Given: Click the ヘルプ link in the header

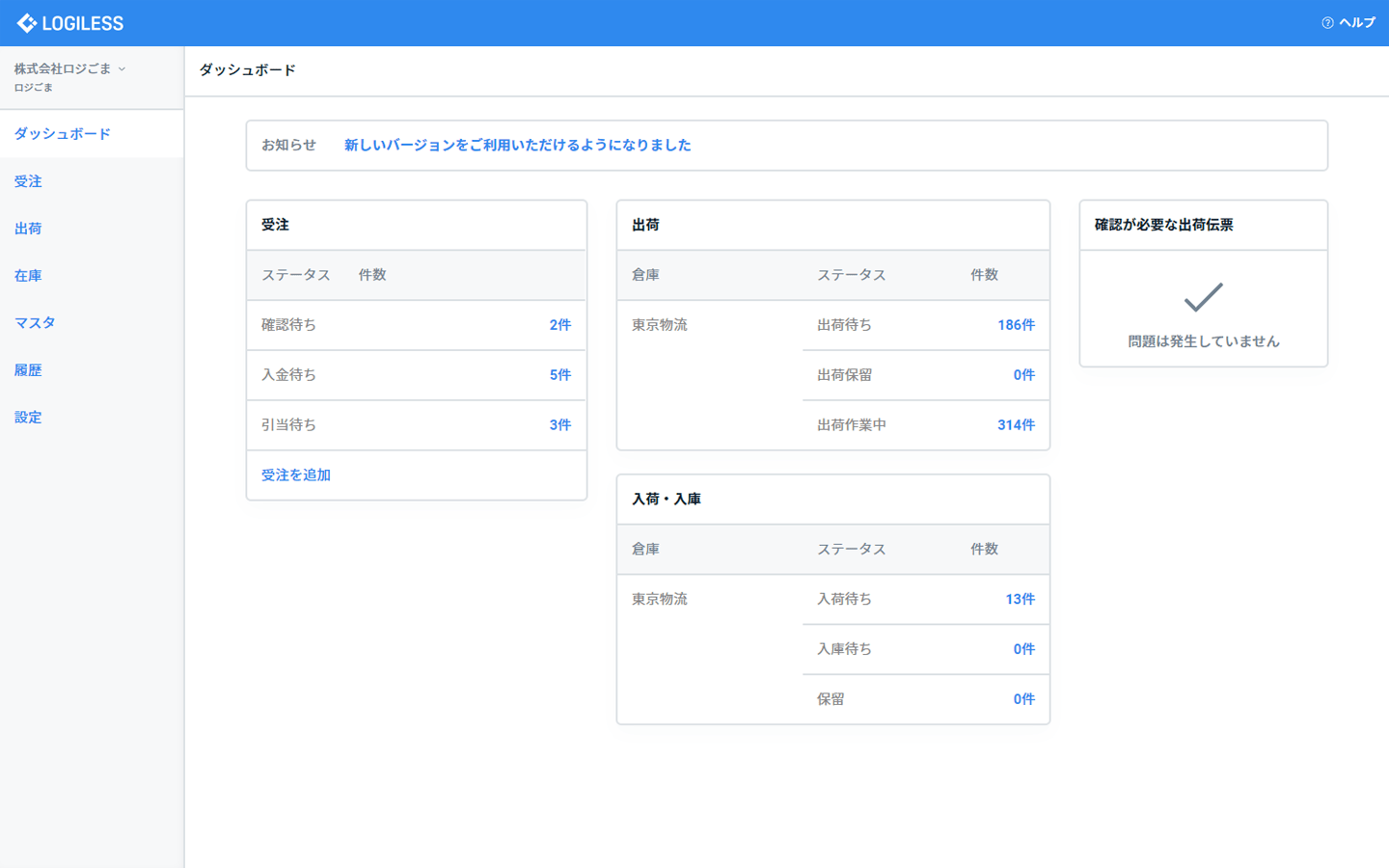Looking at the screenshot, I should click(x=1356, y=23).
